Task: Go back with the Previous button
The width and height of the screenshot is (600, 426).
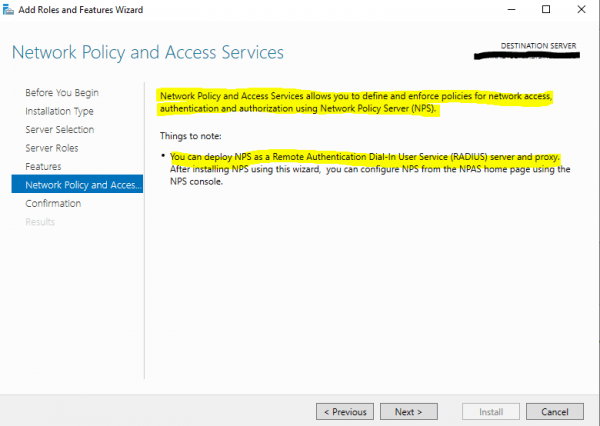Action: [x=345, y=412]
